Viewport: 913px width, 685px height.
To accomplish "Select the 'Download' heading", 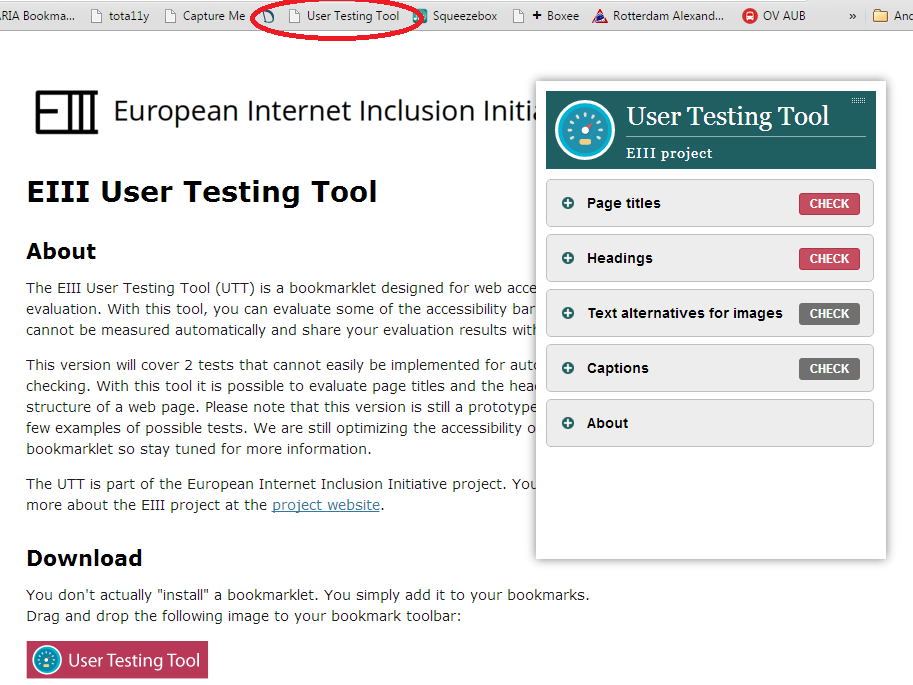I will coord(84,558).
